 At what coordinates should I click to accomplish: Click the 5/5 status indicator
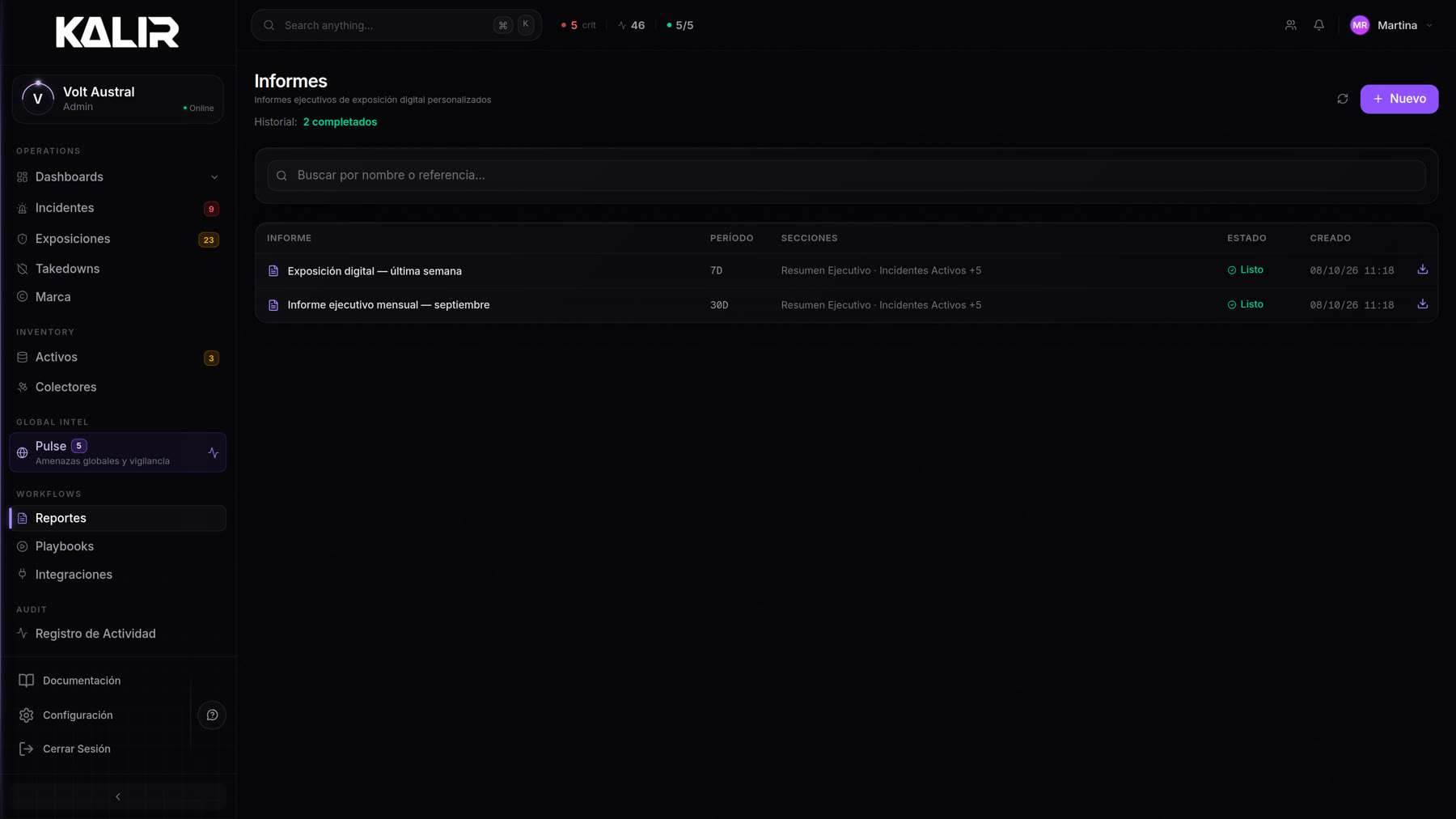tap(679, 25)
